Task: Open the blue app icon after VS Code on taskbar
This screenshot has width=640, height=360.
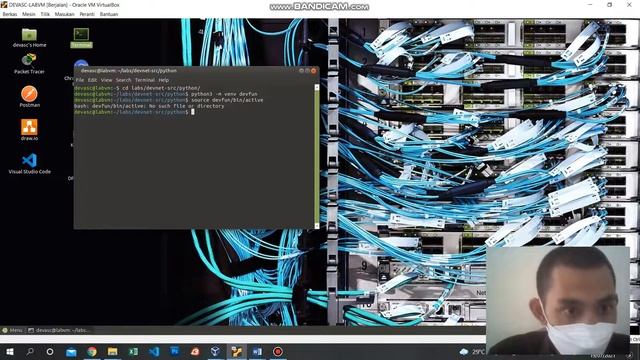Action: 175,351
